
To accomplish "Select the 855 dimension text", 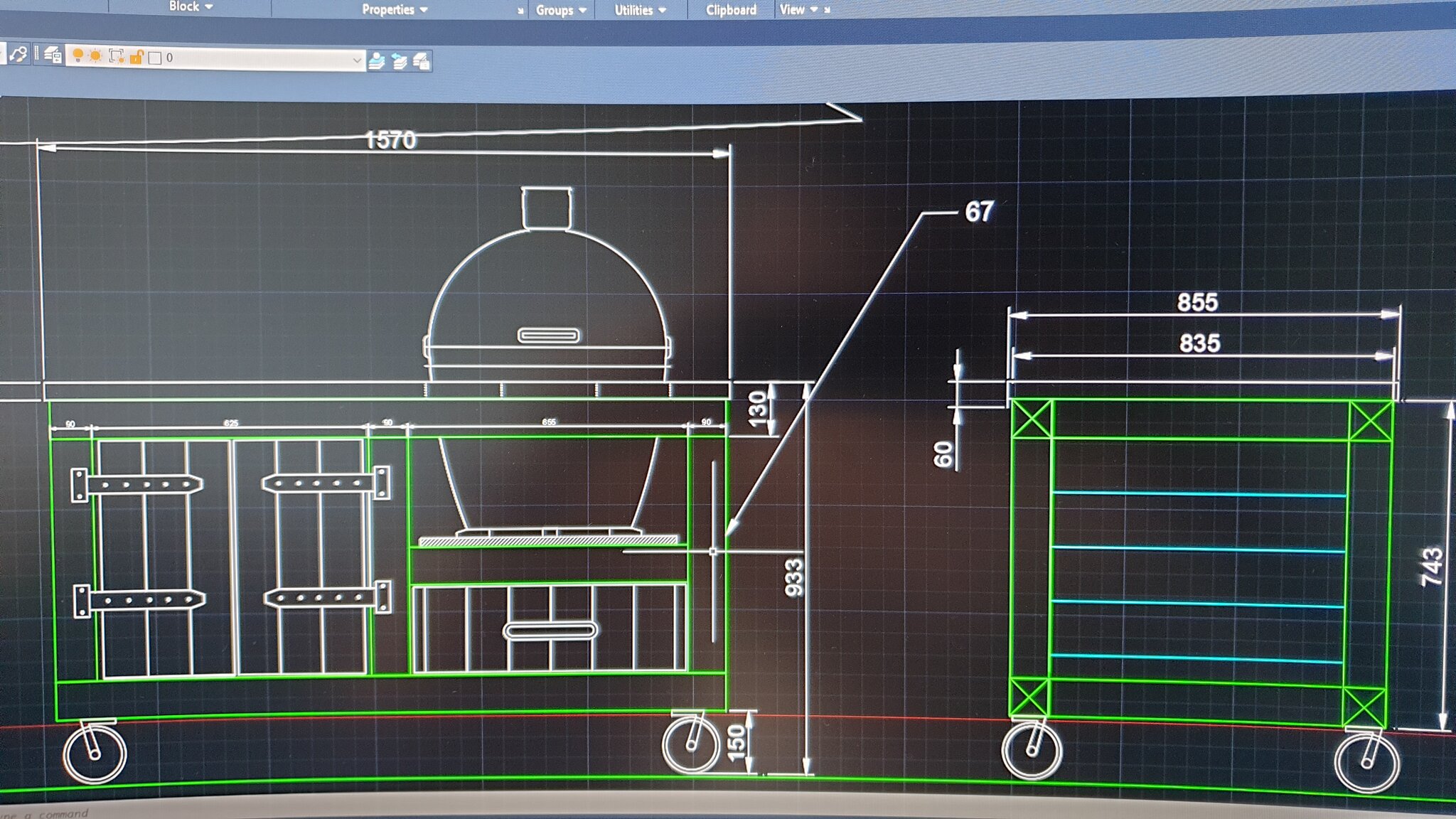I will [1197, 302].
